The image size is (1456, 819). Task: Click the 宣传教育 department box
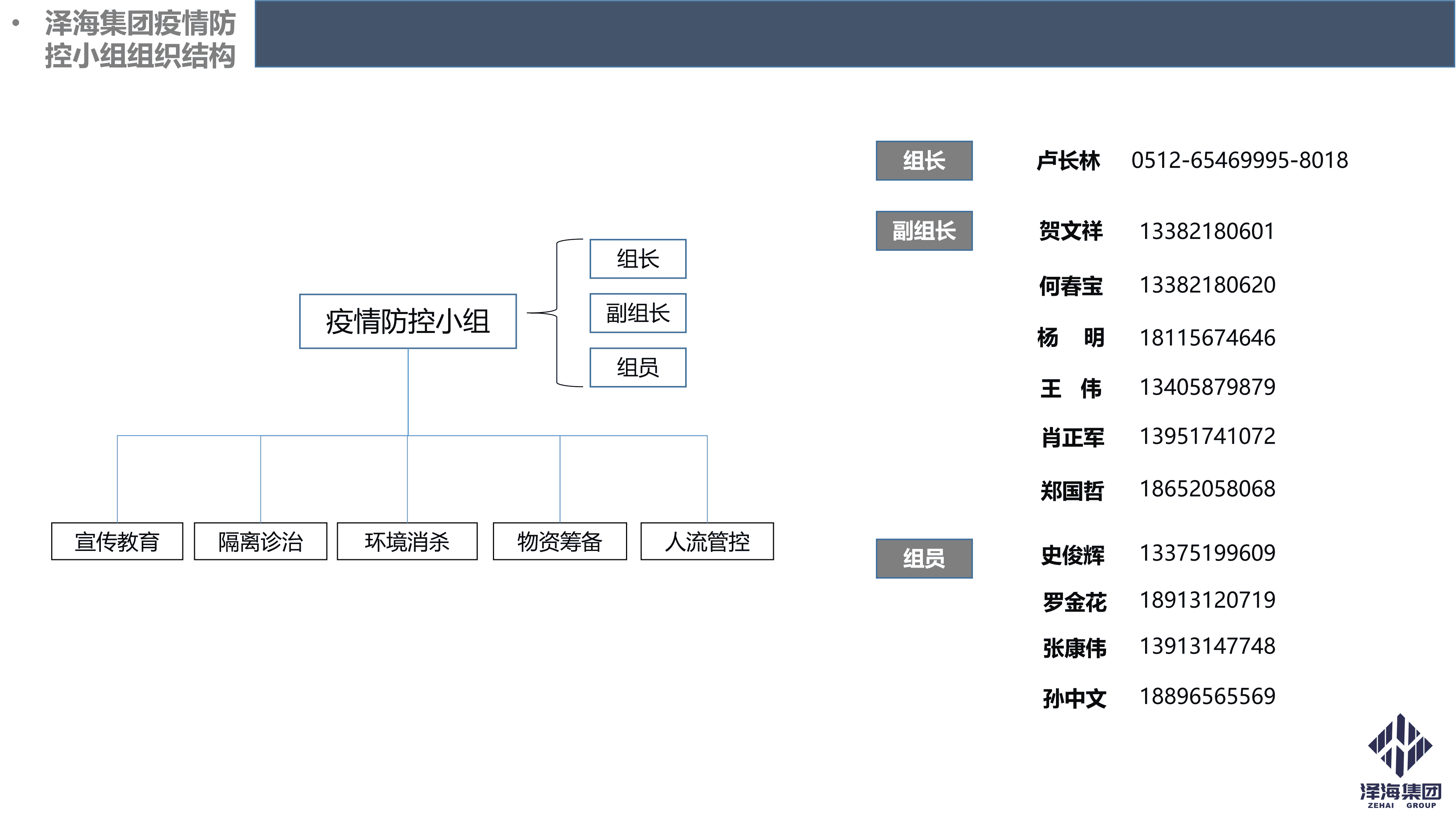[x=117, y=541]
